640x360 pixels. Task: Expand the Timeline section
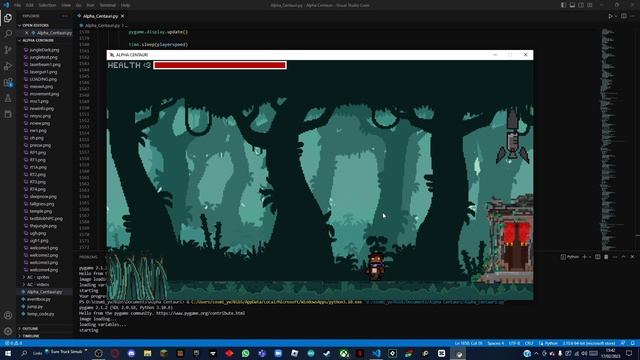tap(31, 336)
